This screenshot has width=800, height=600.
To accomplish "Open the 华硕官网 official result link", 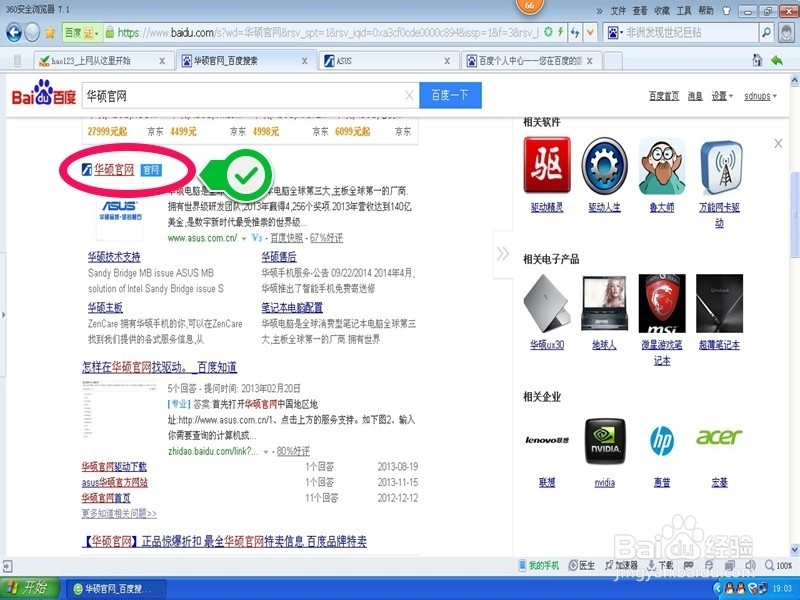I will tap(114, 169).
